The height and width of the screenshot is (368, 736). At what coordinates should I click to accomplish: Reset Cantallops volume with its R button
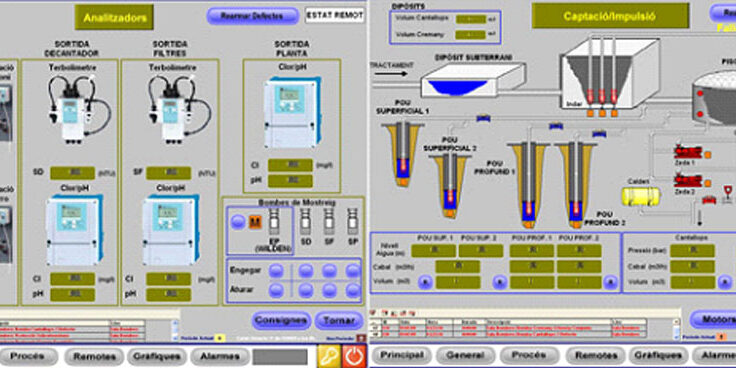coord(724,282)
